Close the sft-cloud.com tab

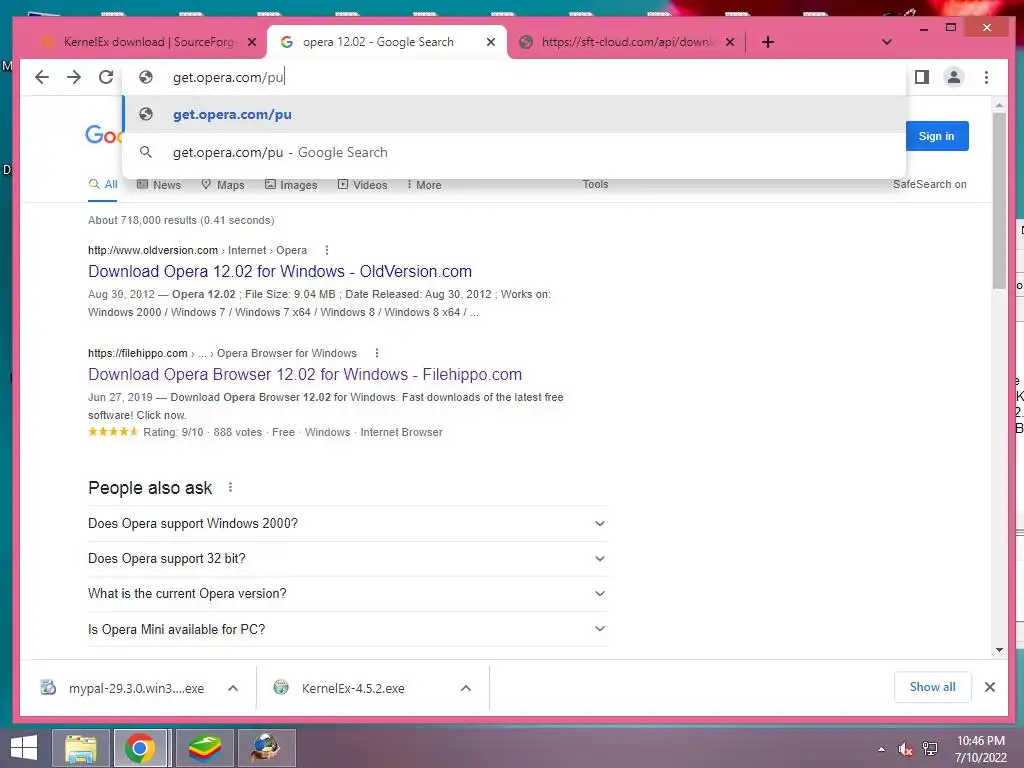(x=730, y=42)
